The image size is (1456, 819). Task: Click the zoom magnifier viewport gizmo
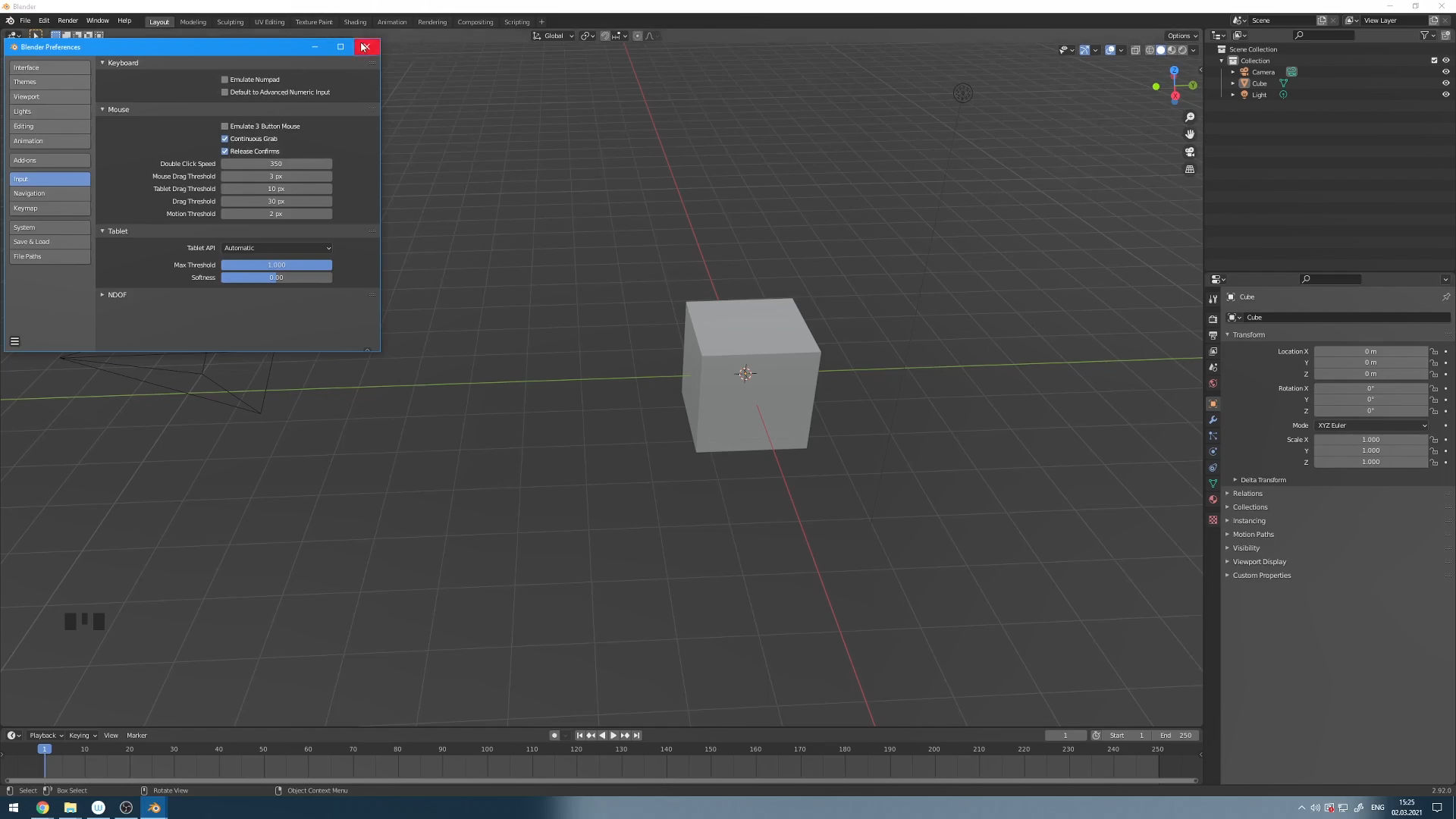pyautogui.click(x=1190, y=117)
